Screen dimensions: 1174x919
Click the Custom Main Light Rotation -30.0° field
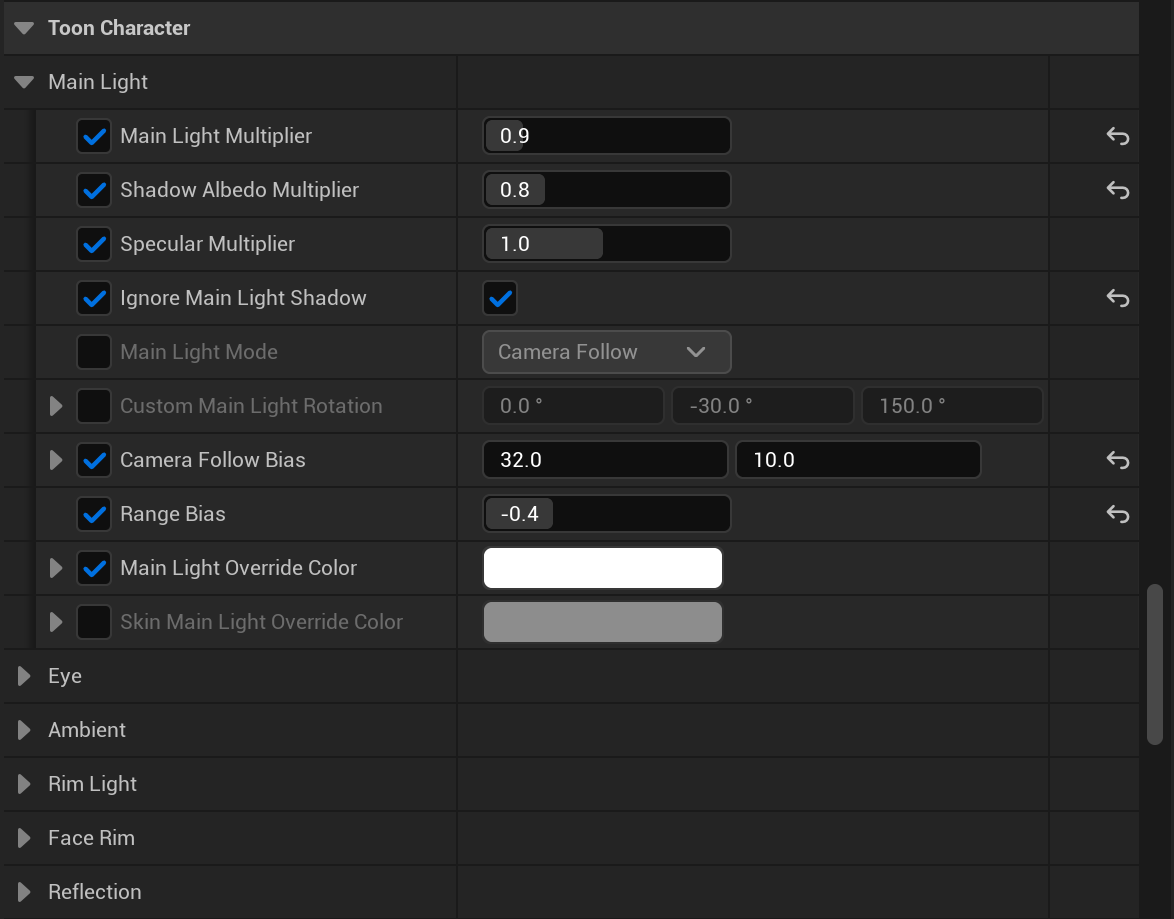(x=762, y=406)
